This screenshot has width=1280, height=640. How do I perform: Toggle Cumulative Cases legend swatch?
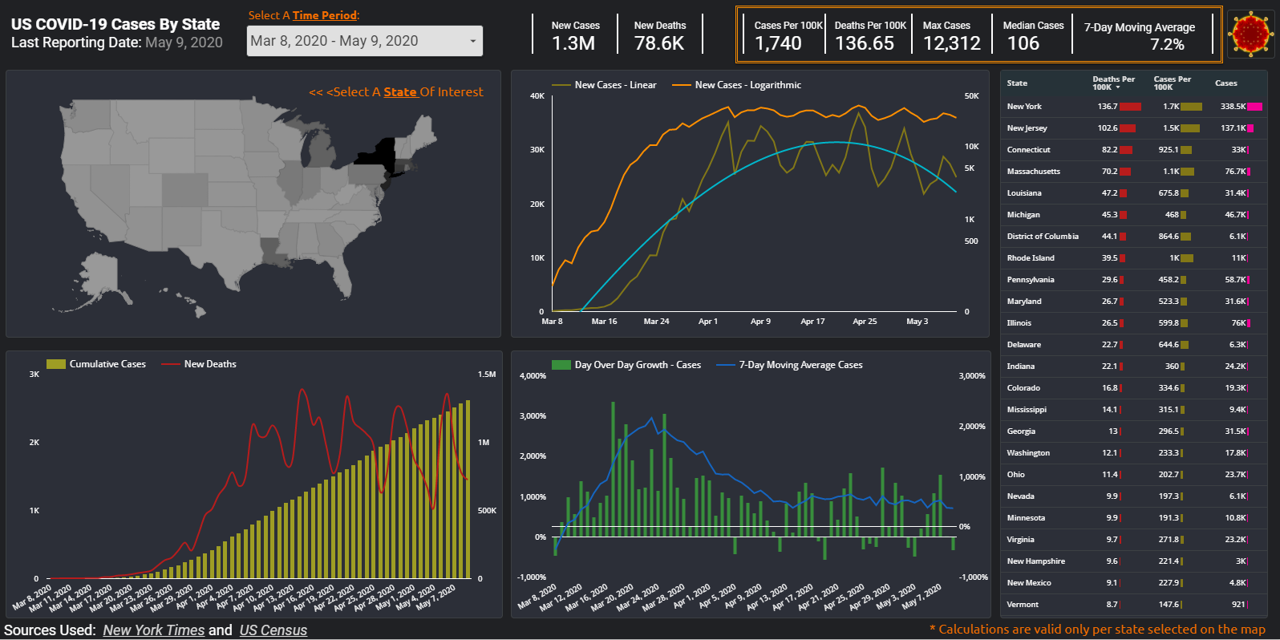(56, 364)
